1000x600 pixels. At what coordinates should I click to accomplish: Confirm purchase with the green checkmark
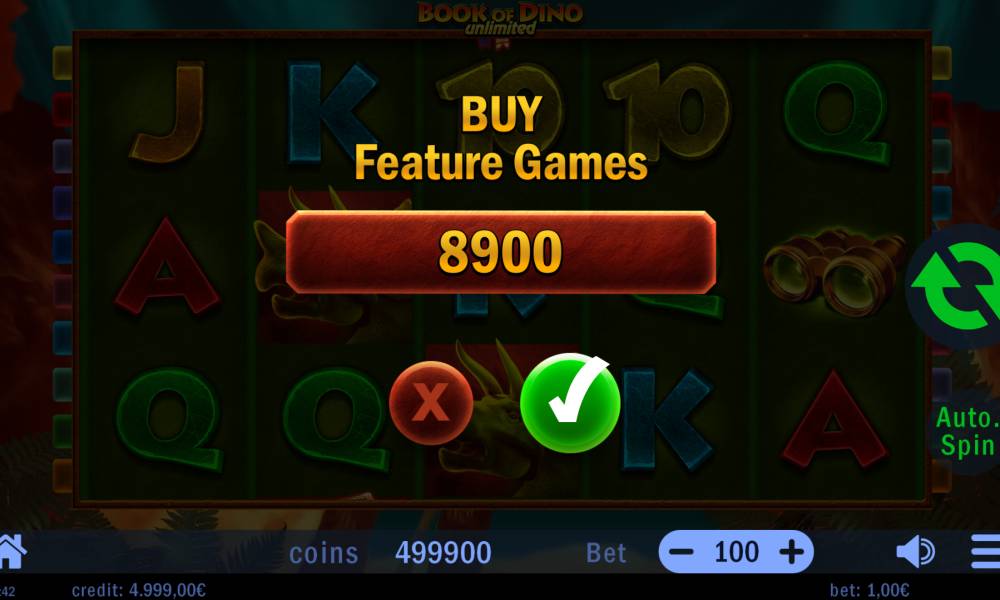tap(570, 403)
